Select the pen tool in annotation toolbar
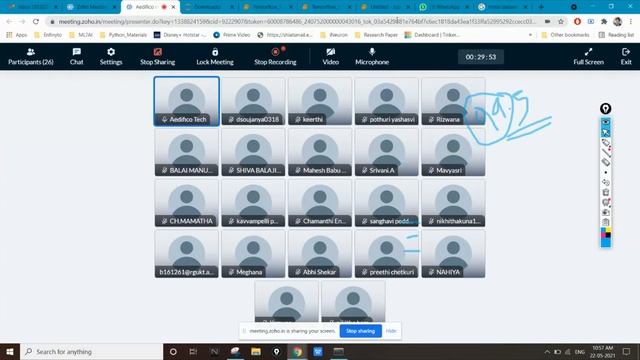This screenshot has width=640, height=360. coord(606,142)
